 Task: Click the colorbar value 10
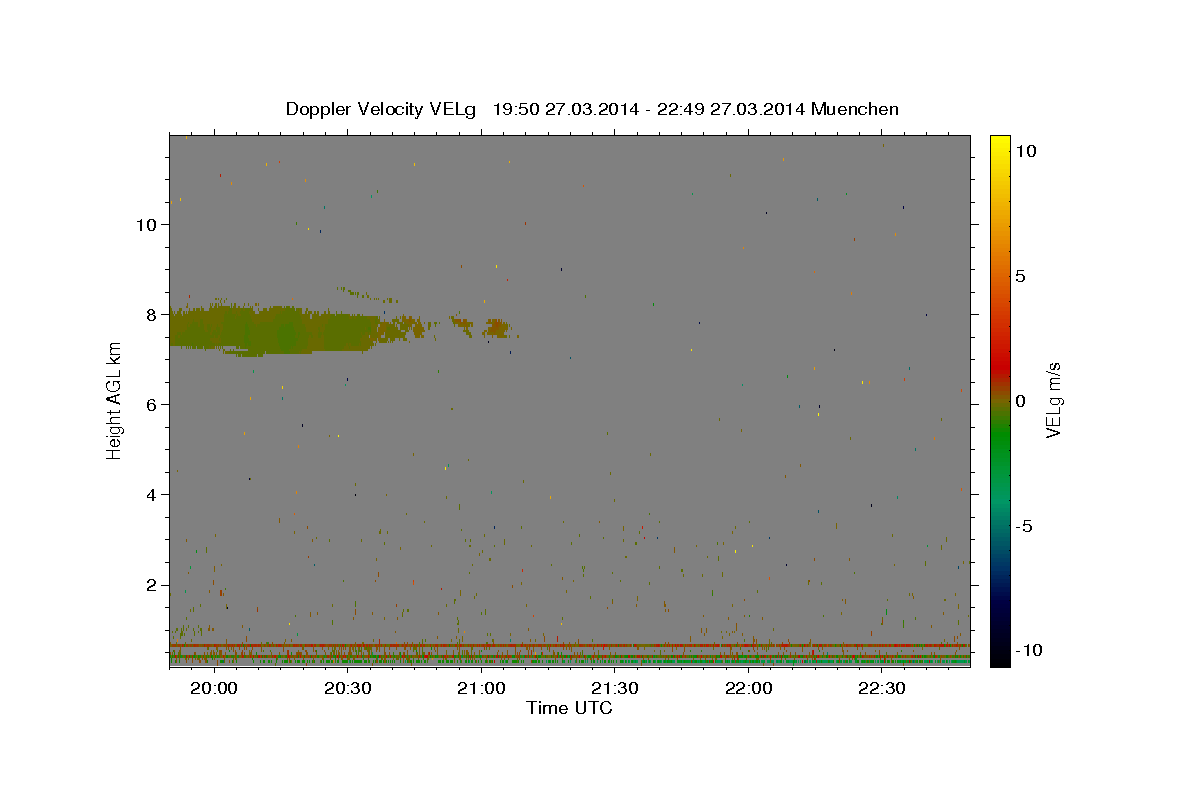pos(1026,150)
